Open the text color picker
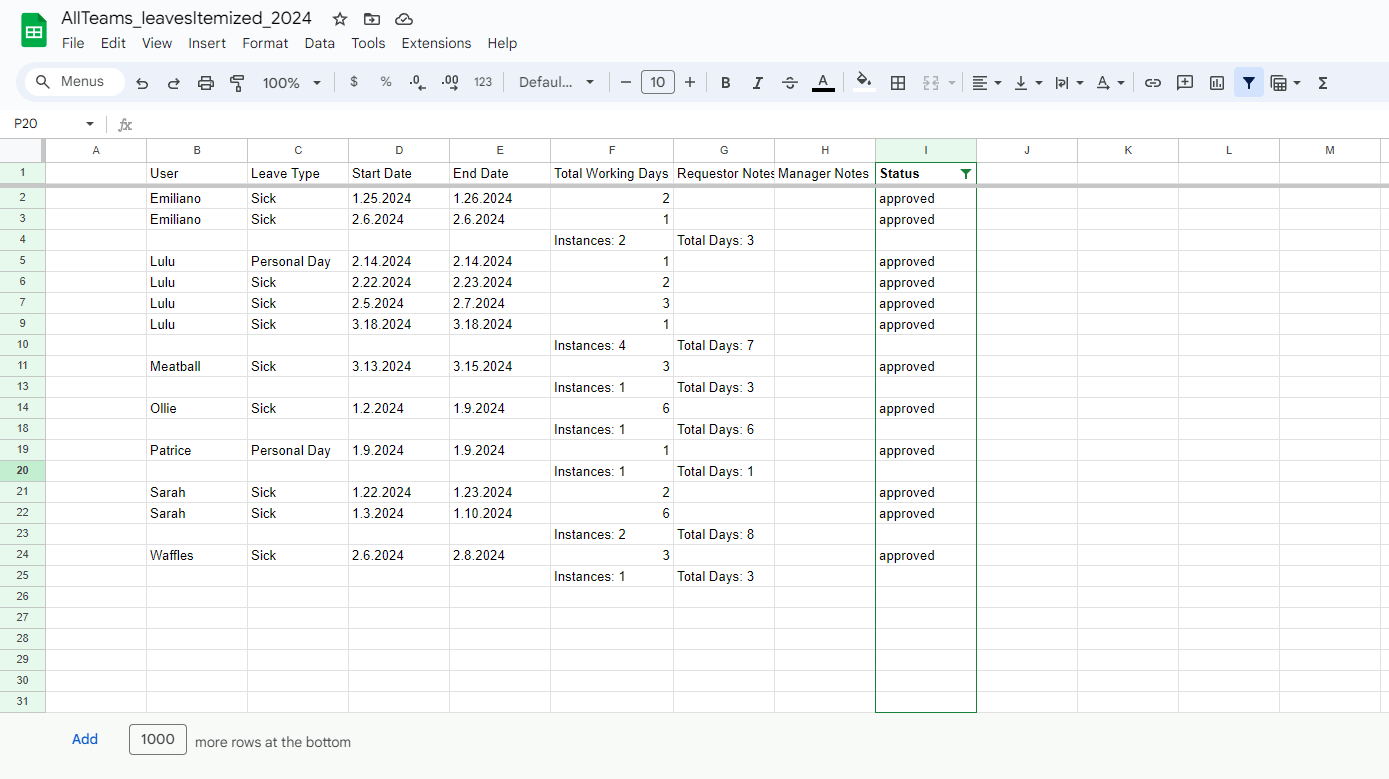 pos(823,83)
